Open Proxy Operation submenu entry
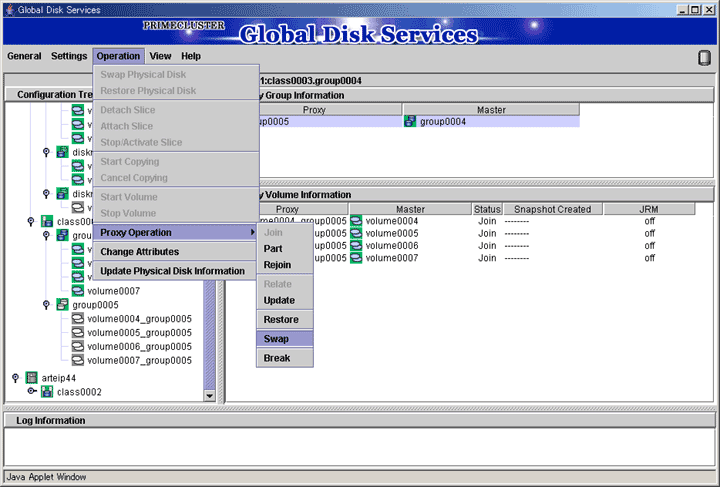Screen dimensions: 720x487 [x=175, y=232]
